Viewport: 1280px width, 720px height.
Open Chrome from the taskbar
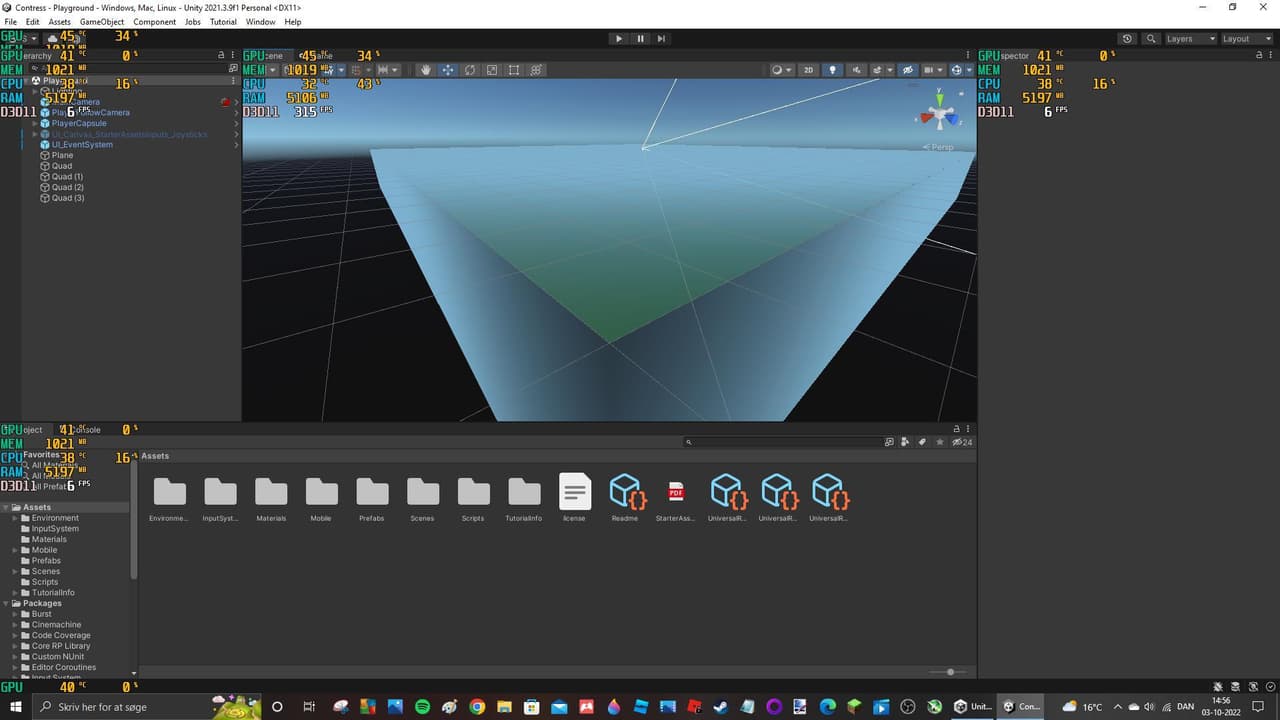point(477,706)
